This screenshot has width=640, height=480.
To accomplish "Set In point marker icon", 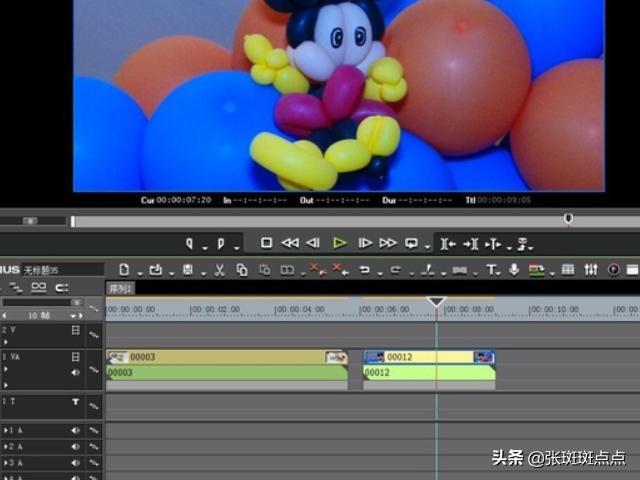I will (189, 243).
